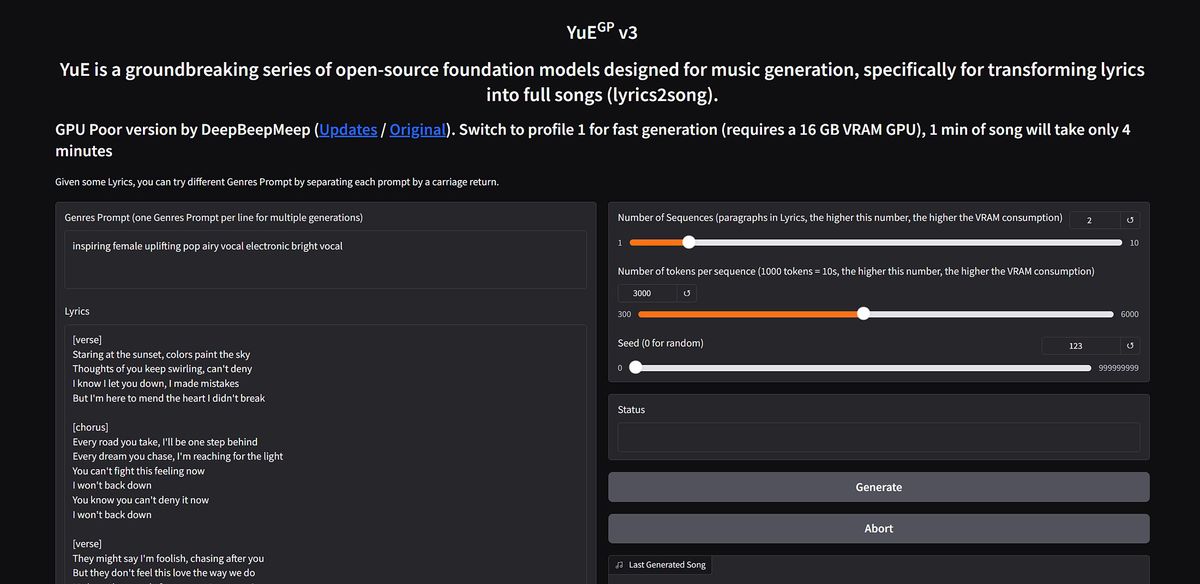This screenshot has height=584, width=1200.
Task: Click the 'YuE GP v3' title
Action: click(602, 31)
